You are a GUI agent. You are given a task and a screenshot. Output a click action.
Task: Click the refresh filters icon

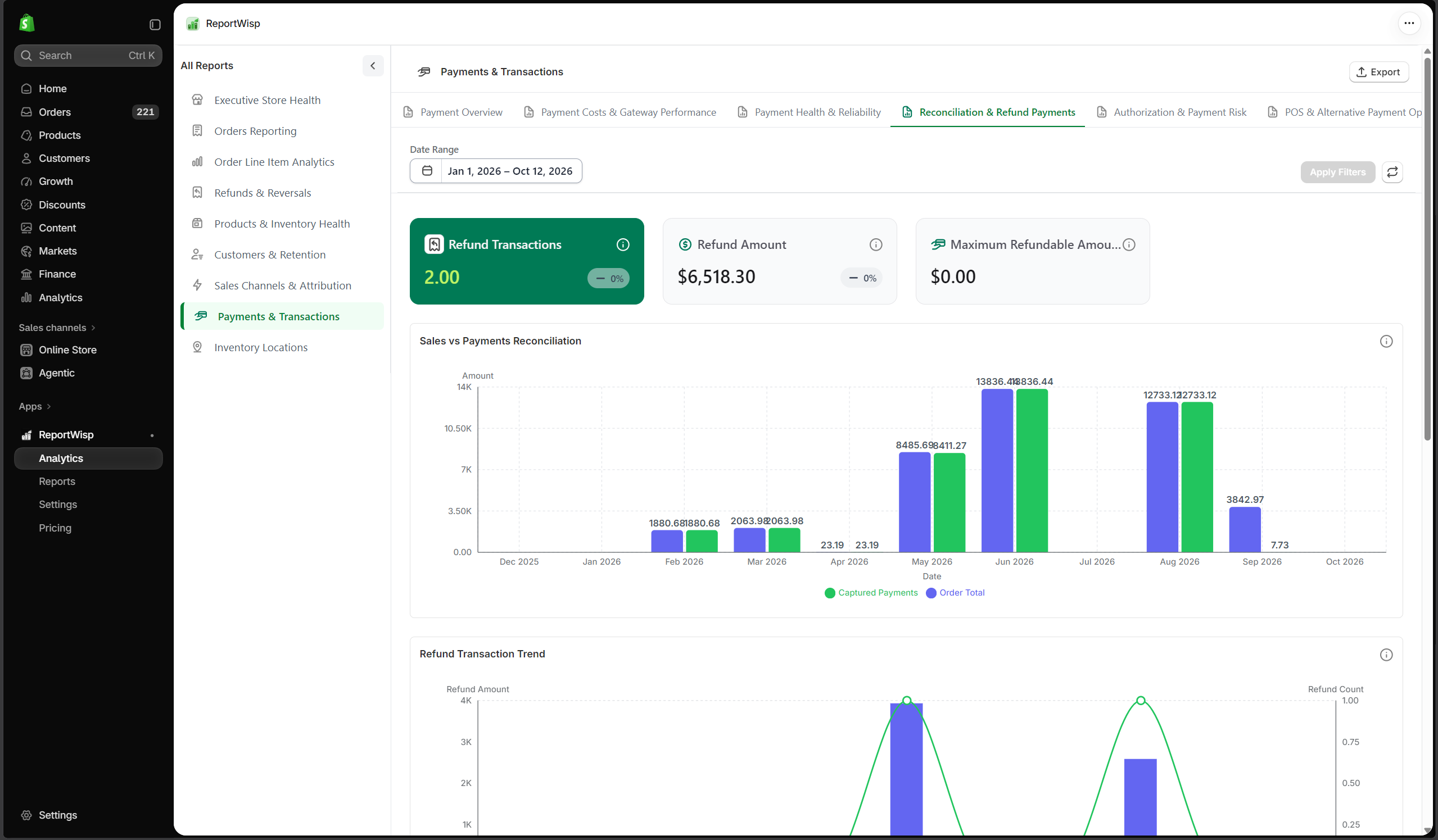coord(1392,172)
